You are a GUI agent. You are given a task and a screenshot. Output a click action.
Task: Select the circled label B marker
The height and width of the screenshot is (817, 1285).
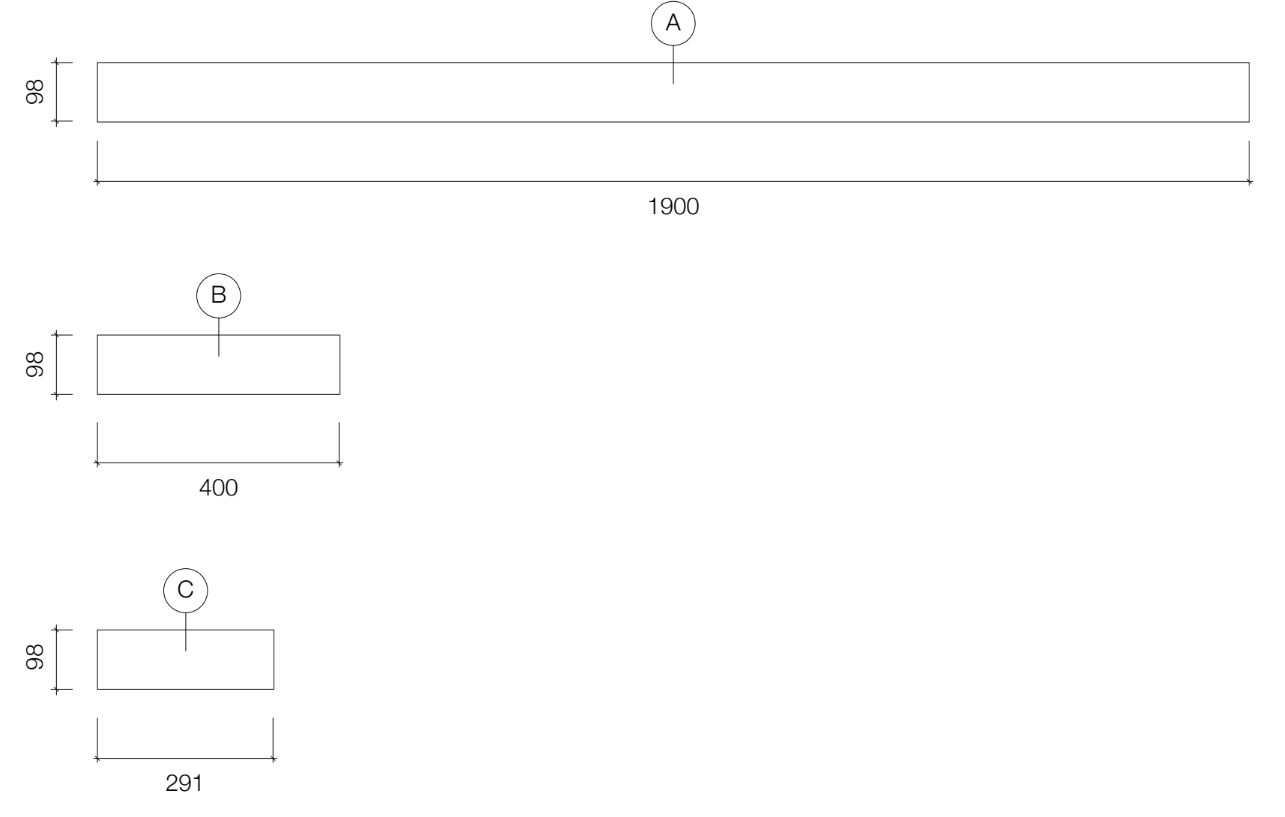tap(218, 295)
